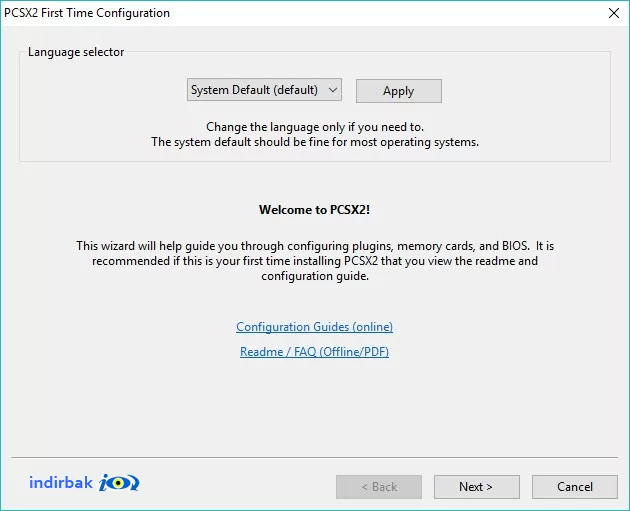This screenshot has height=511, width=630.
Task: Close the PCSX2 configuration window
Action: click(614, 13)
